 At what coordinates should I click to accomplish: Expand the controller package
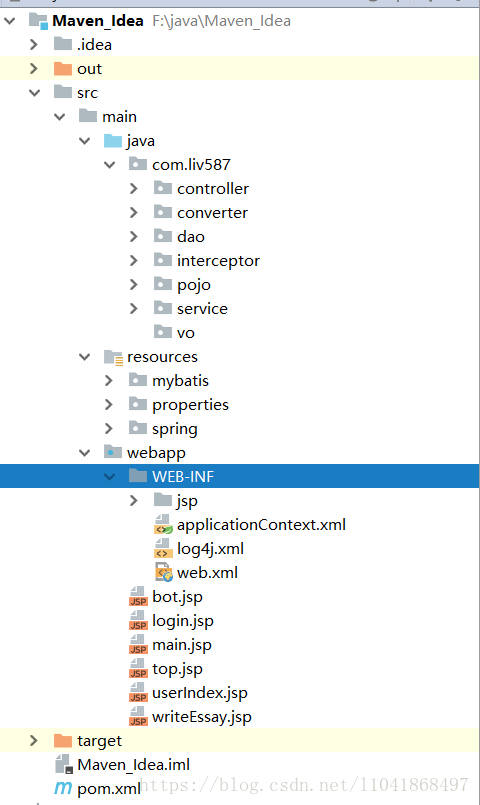point(134,188)
